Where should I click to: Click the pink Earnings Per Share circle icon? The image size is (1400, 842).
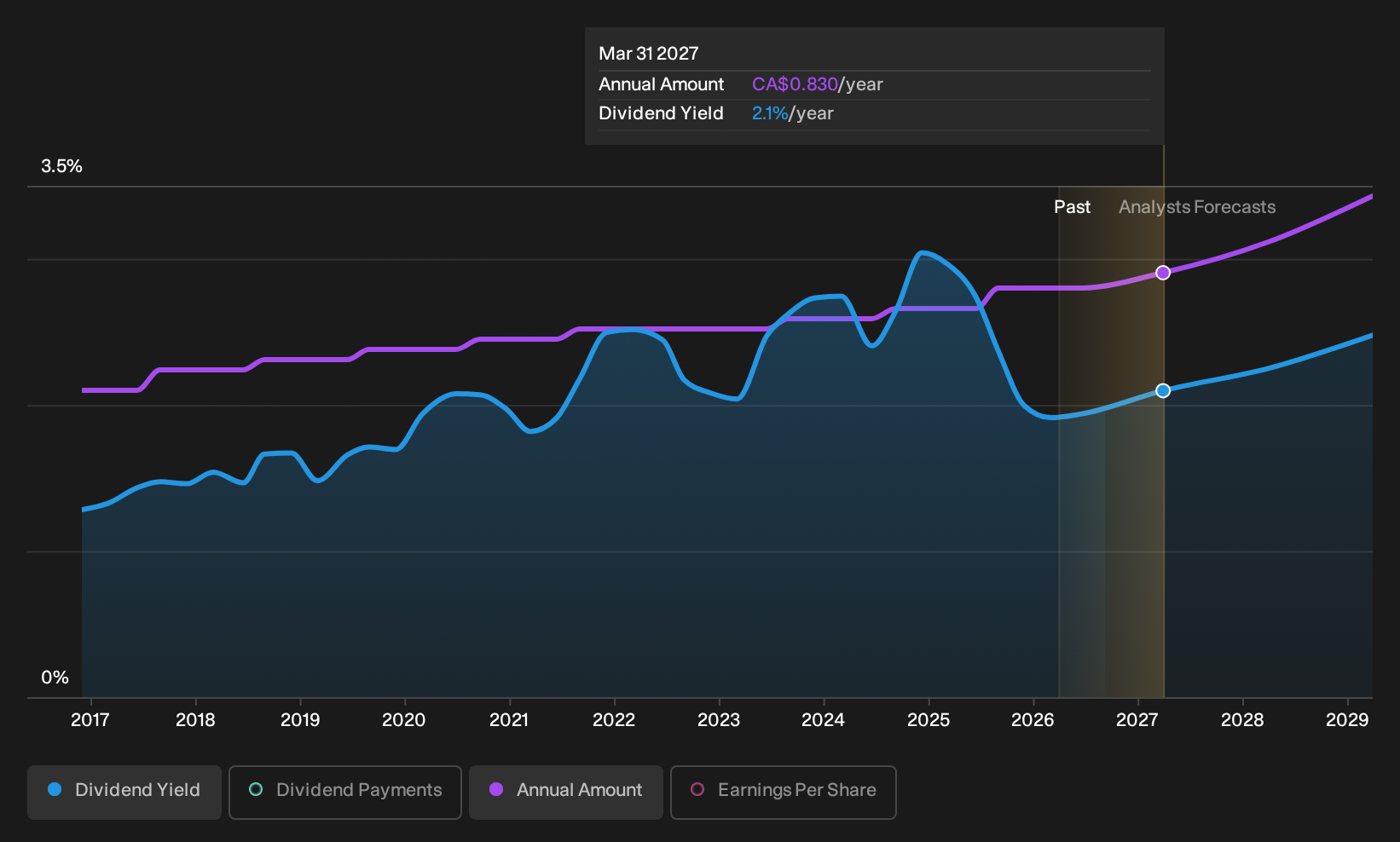tap(697, 789)
